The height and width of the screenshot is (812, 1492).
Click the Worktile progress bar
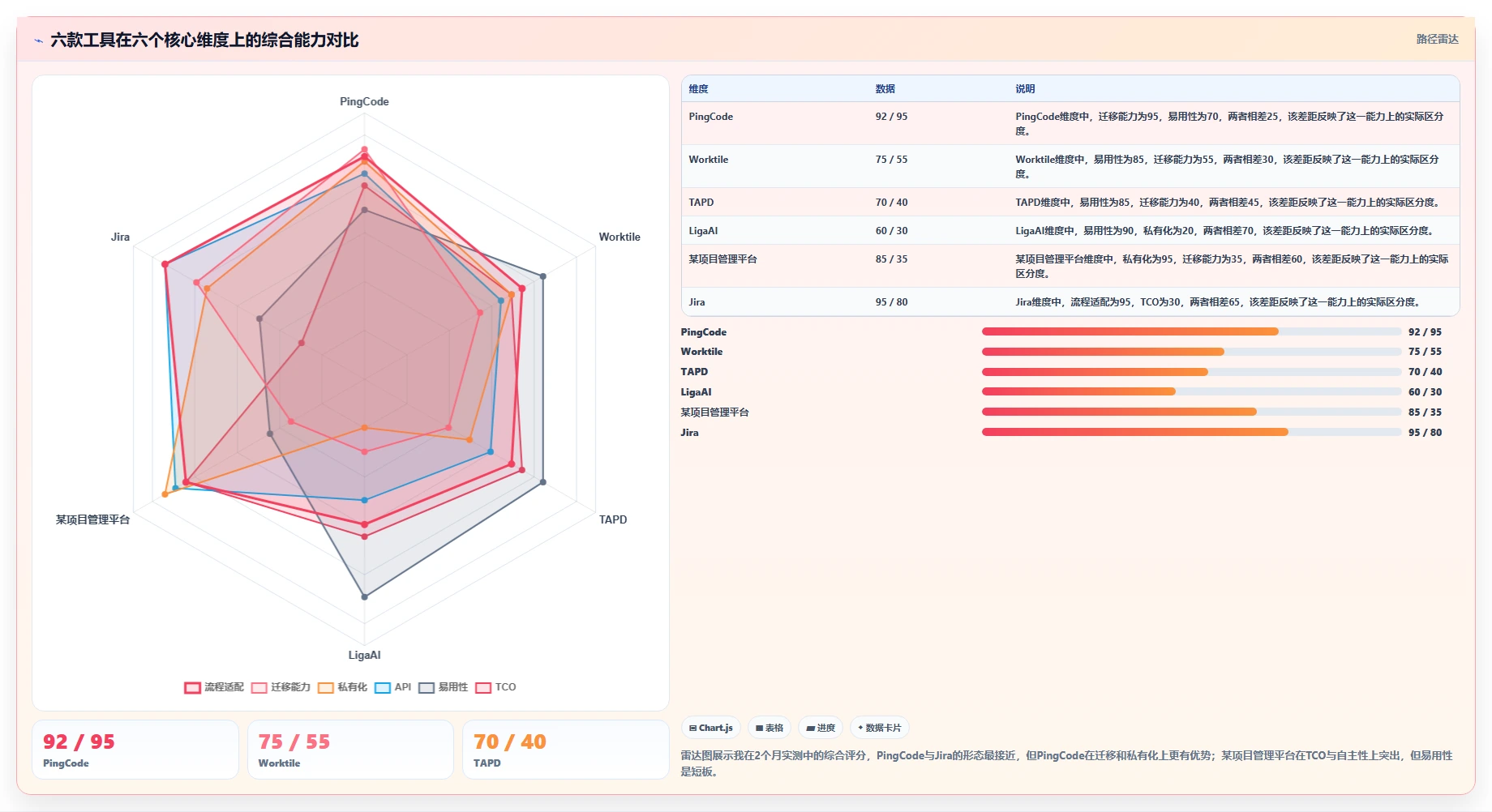click(x=1191, y=352)
